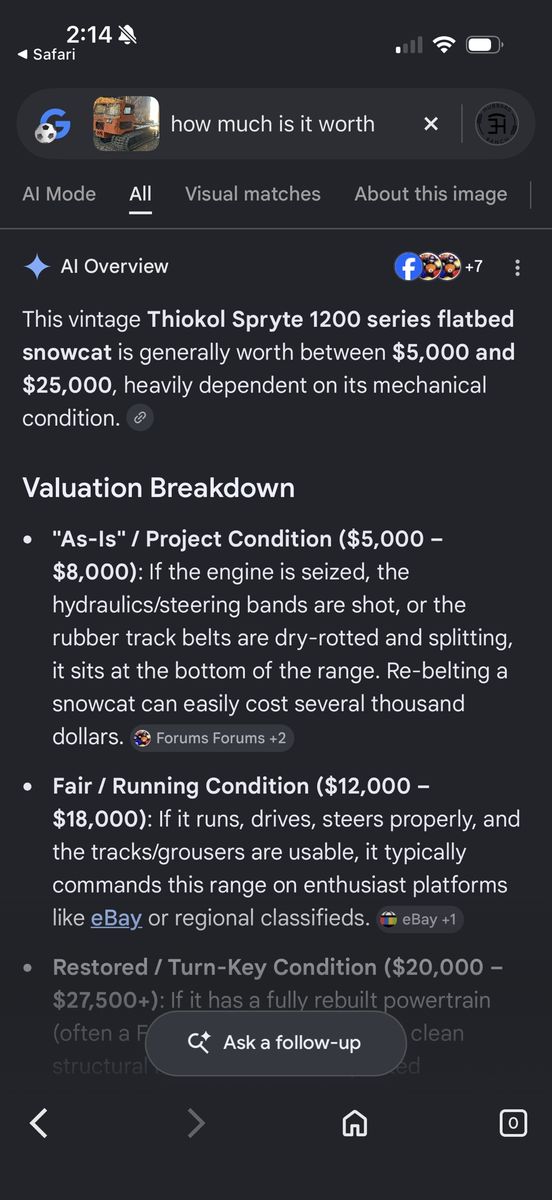Tap the link chip icon after 'condition.'
Image resolution: width=552 pixels, height=1200 pixels.
pyautogui.click(x=141, y=418)
